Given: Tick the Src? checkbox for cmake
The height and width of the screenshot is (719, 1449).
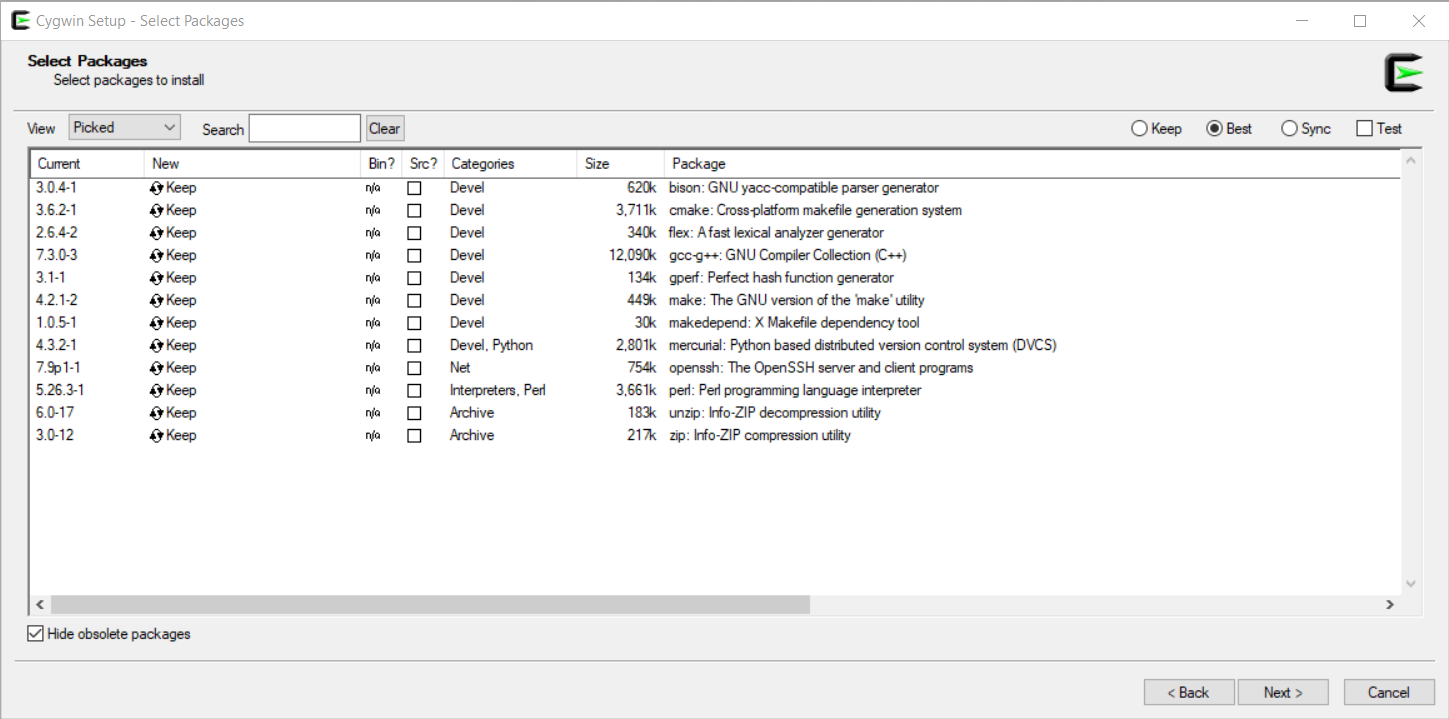Looking at the screenshot, I should 414,210.
